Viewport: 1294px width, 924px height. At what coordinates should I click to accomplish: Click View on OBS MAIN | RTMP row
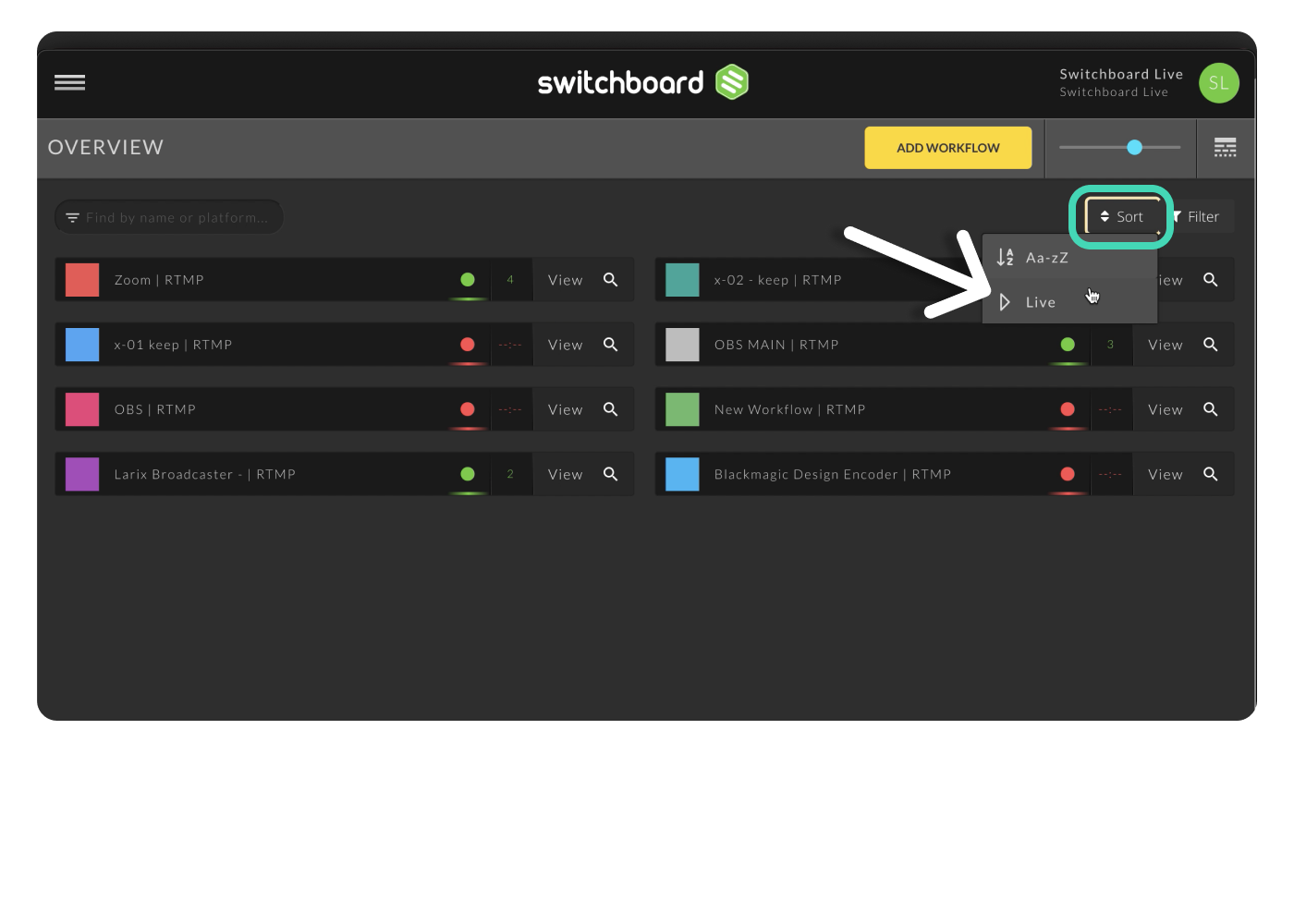pos(1166,345)
